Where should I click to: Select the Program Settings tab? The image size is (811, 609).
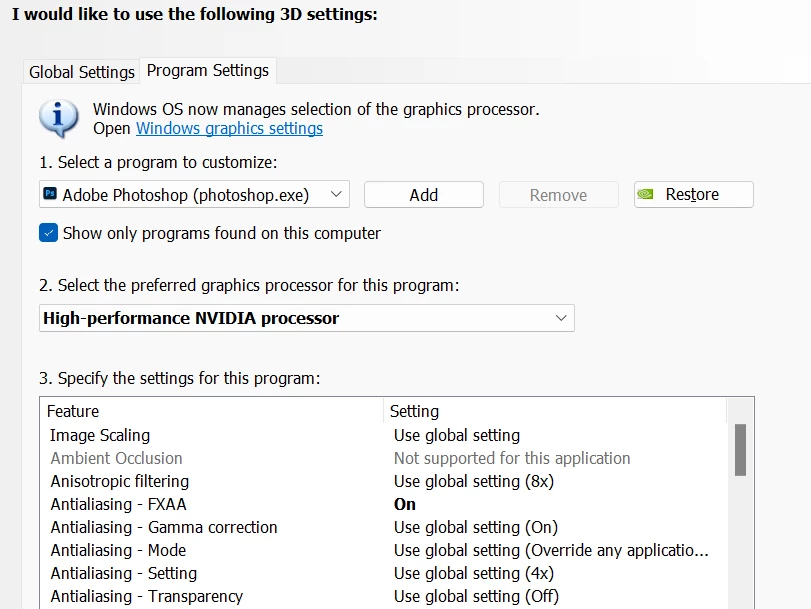coord(208,70)
